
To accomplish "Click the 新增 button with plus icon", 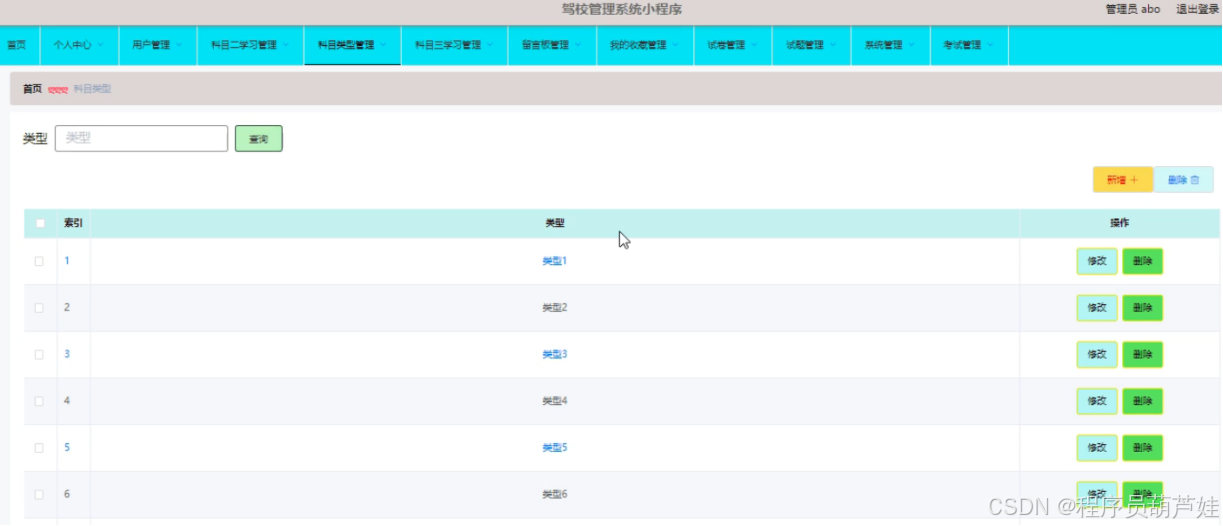I will [x=1123, y=180].
